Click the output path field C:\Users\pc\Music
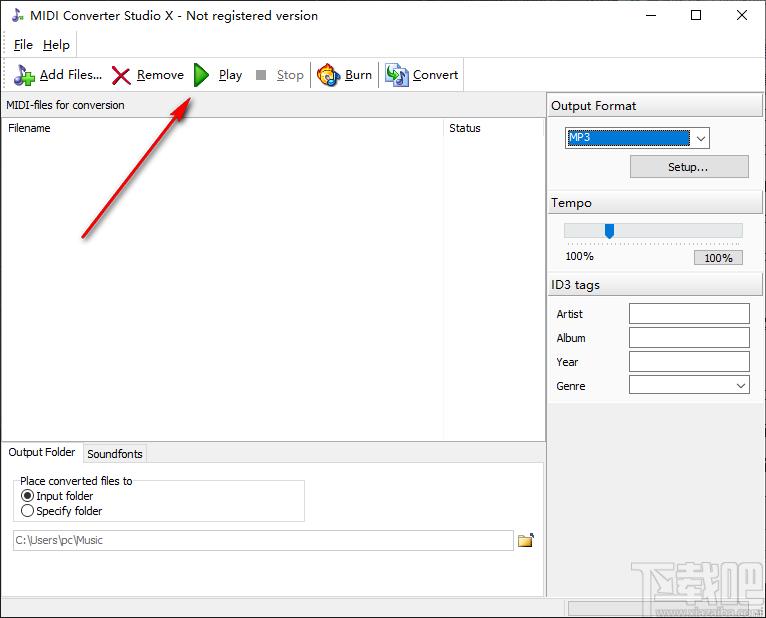The height and width of the screenshot is (618, 766). [263, 540]
